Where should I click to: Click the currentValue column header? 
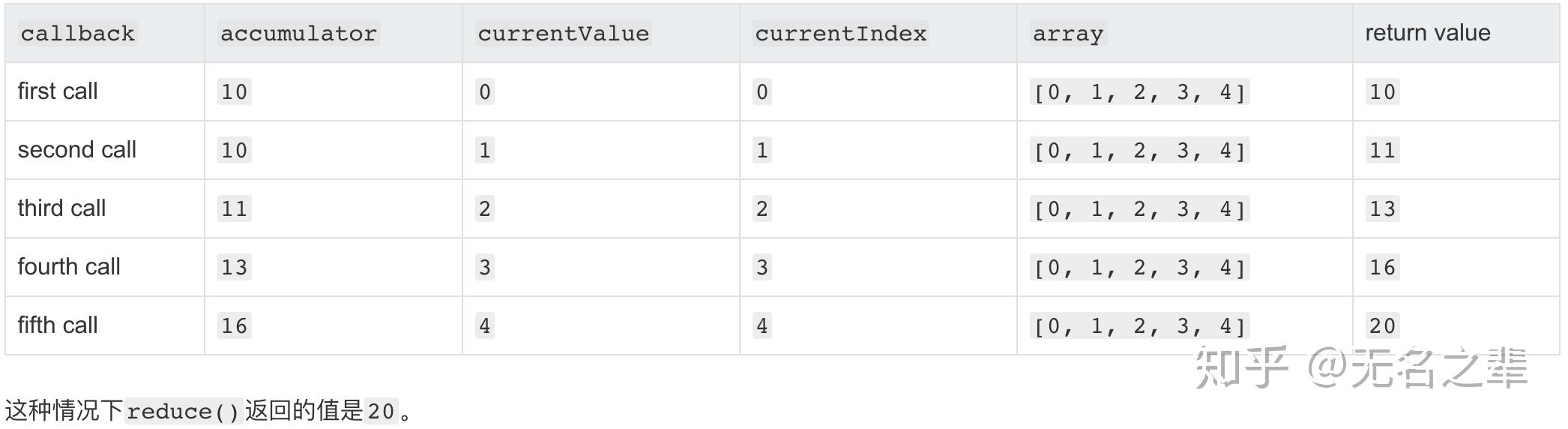[x=563, y=34]
